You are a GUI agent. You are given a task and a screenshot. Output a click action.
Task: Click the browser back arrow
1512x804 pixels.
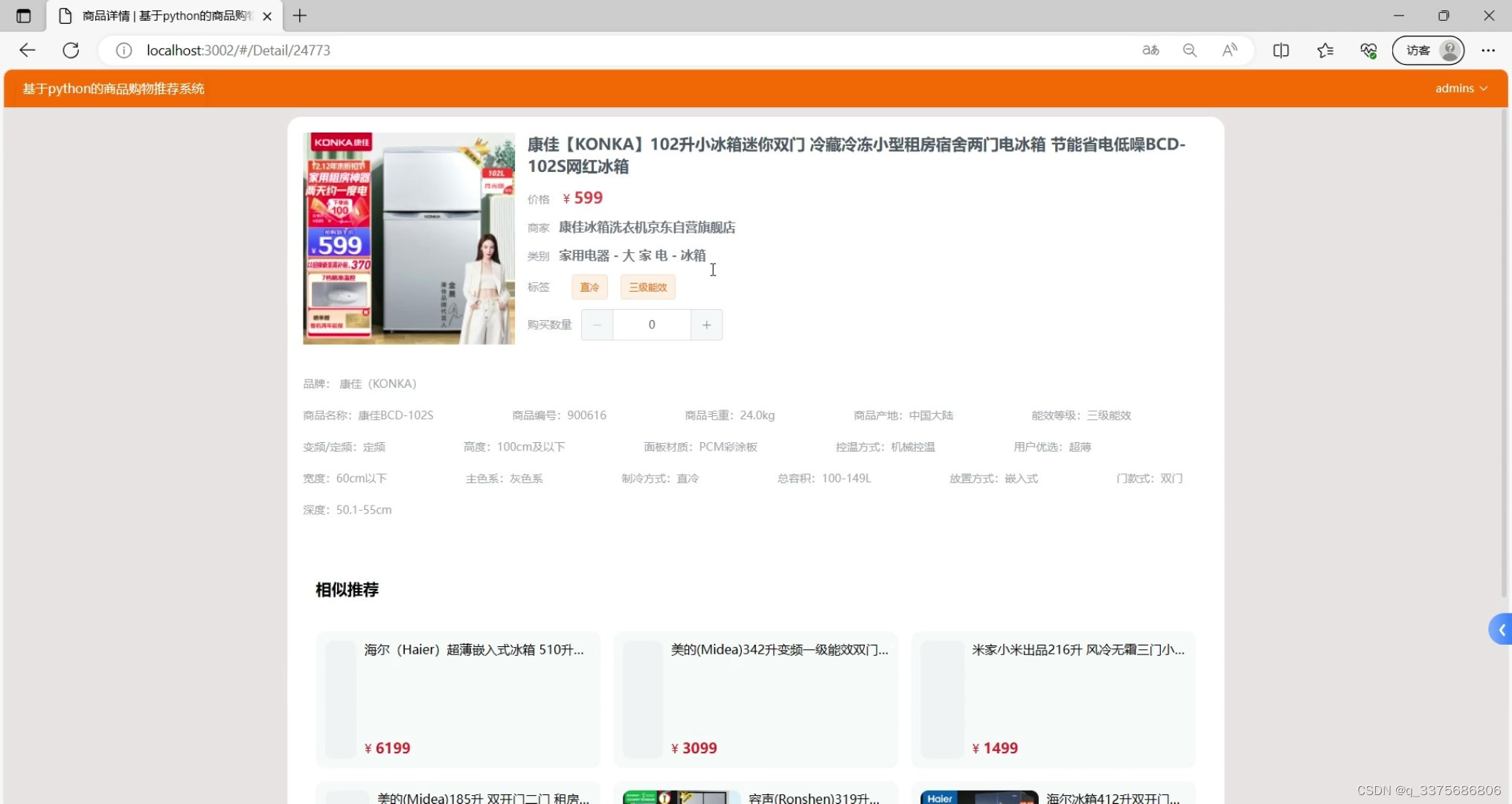[x=28, y=50]
